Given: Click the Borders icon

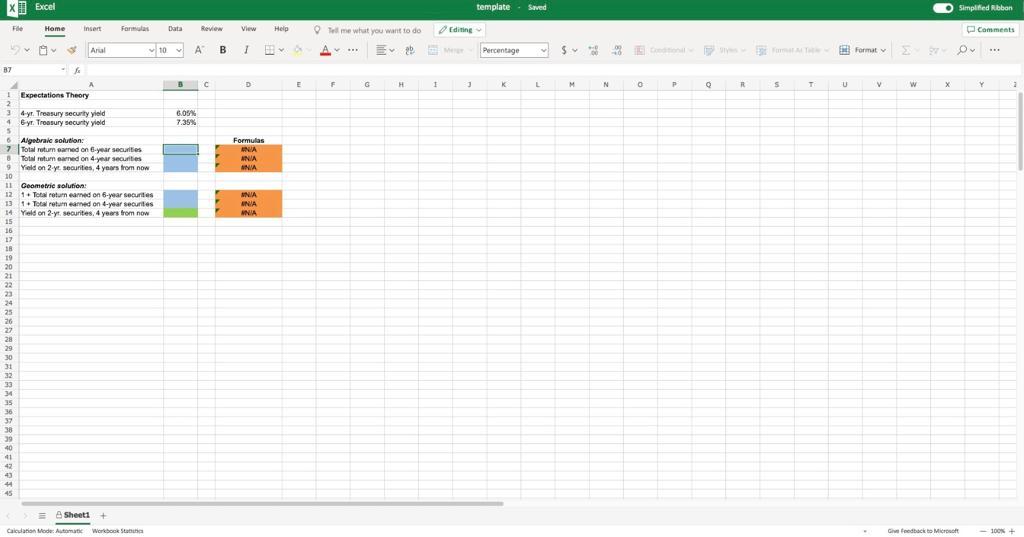Looking at the screenshot, I should tap(270, 50).
